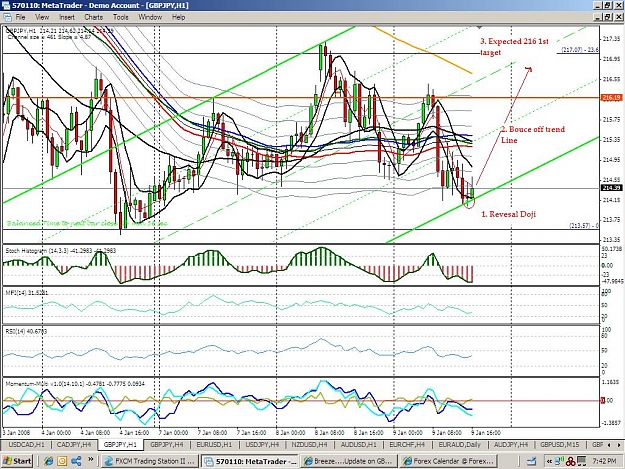Click the RSI(14) 40.6783 indicator label

pos(26,332)
